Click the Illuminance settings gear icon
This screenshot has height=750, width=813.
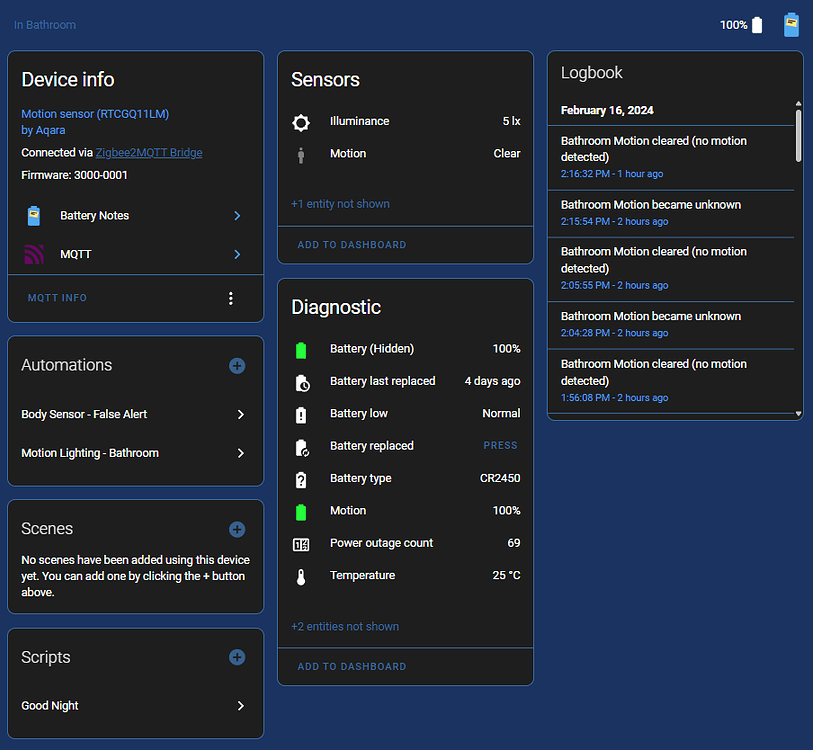[300, 121]
